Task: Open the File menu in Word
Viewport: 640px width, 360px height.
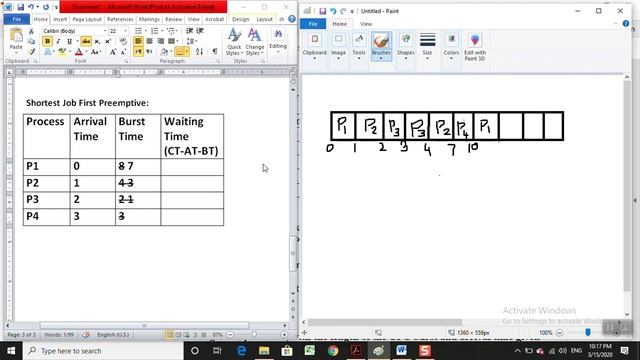Action: (x=17, y=19)
